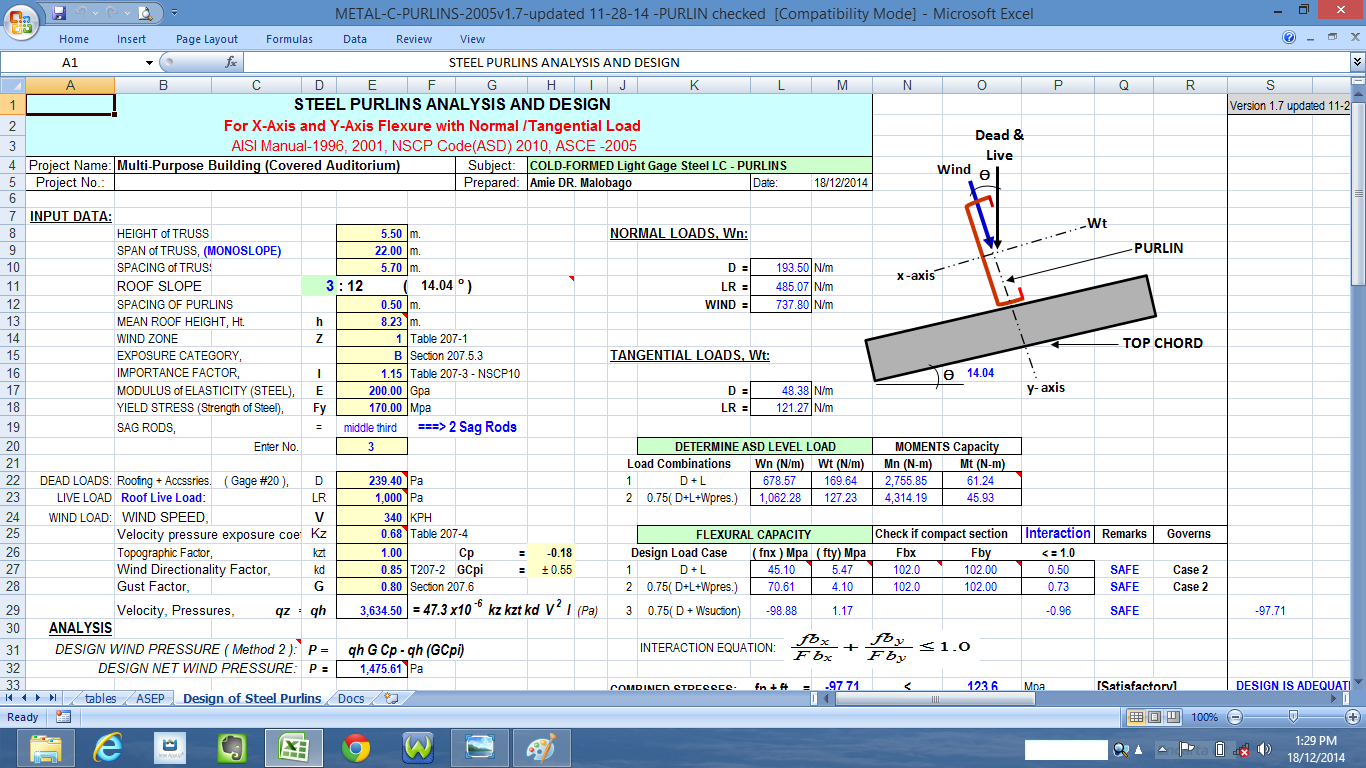Click the 100% zoom level button

(x=1204, y=717)
